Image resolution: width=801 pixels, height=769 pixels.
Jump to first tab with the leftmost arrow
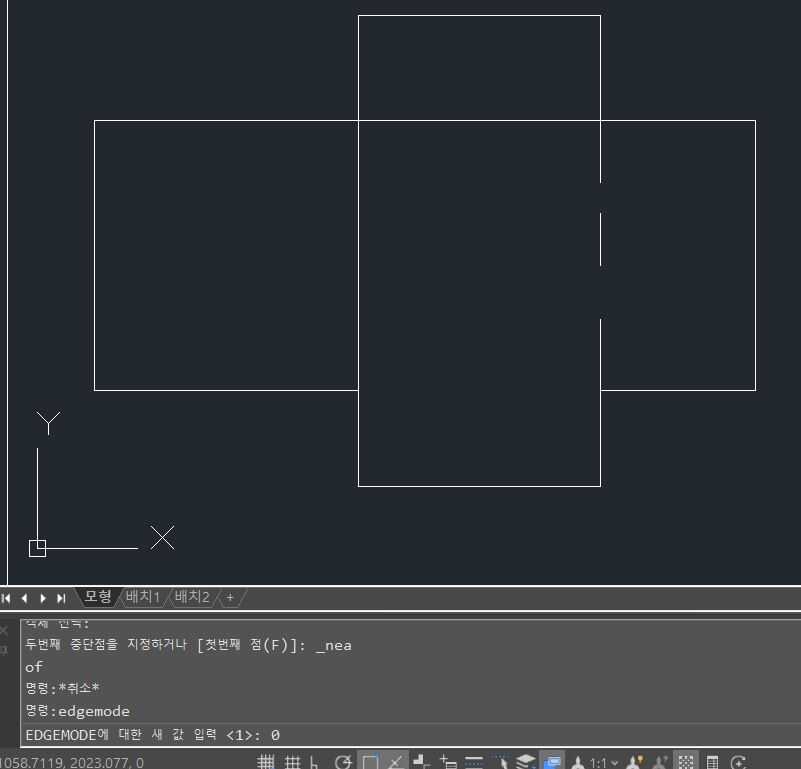[6, 598]
